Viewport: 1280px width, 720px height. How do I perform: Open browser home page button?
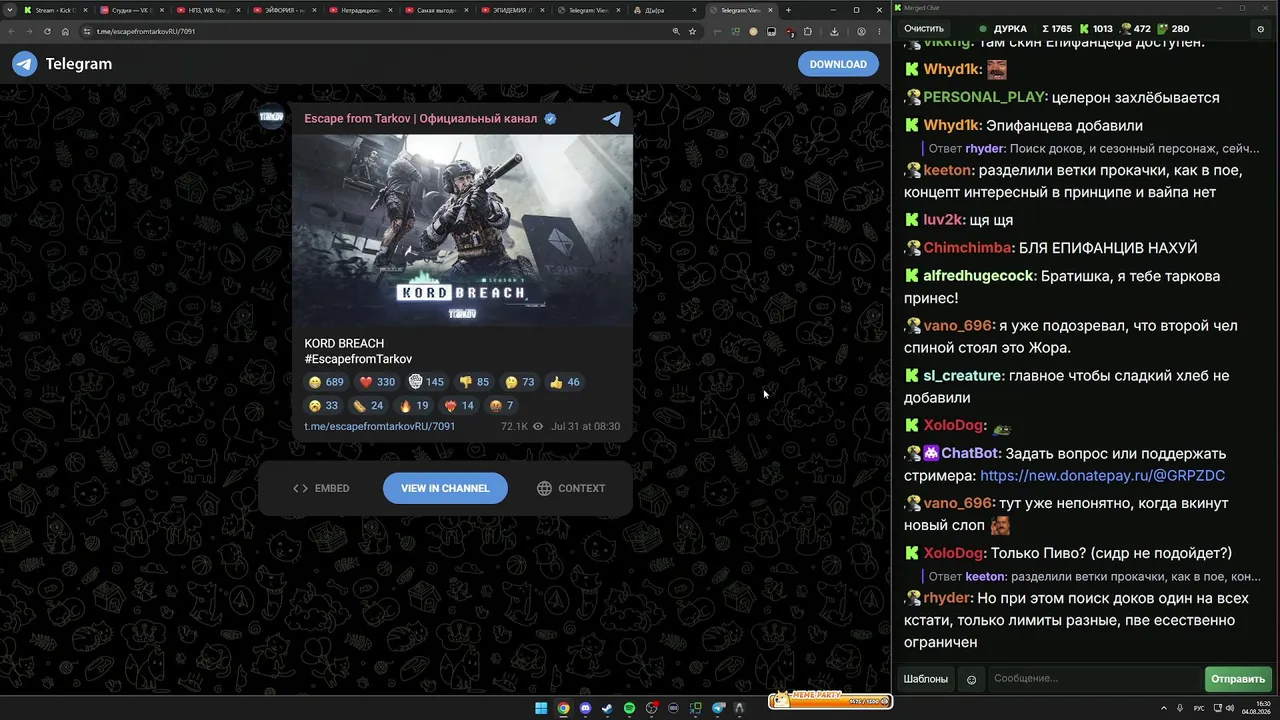[x=65, y=31]
